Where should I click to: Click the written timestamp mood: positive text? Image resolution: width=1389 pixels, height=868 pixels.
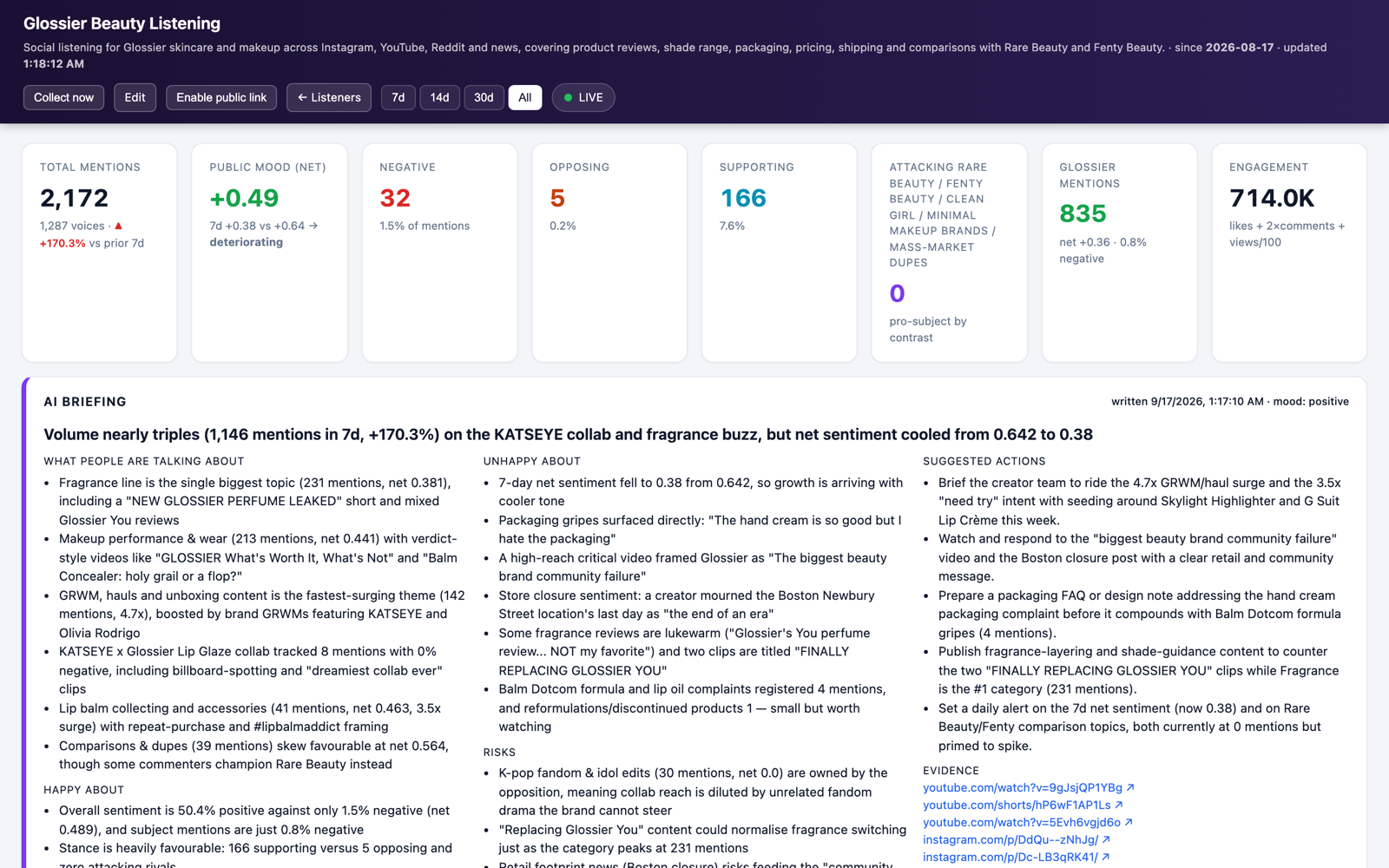[x=1230, y=401]
